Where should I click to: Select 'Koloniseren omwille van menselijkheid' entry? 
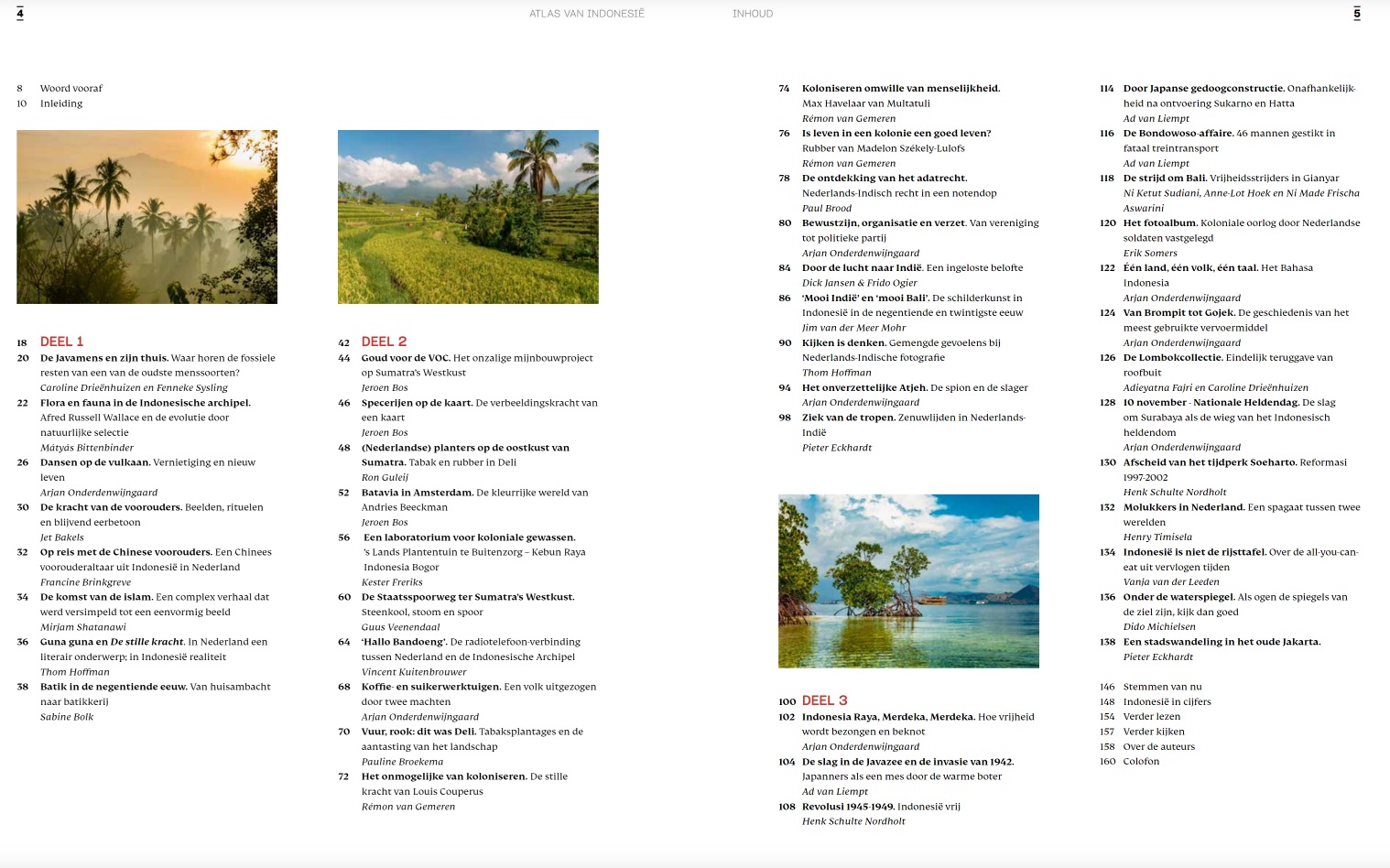click(900, 89)
